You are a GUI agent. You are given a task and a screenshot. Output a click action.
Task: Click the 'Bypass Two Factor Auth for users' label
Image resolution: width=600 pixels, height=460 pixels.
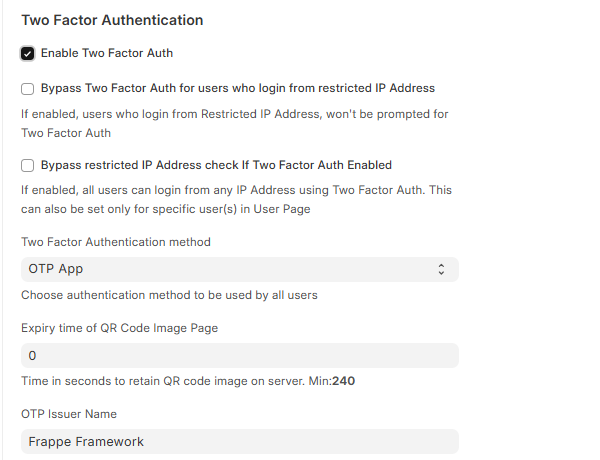(238, 88)
